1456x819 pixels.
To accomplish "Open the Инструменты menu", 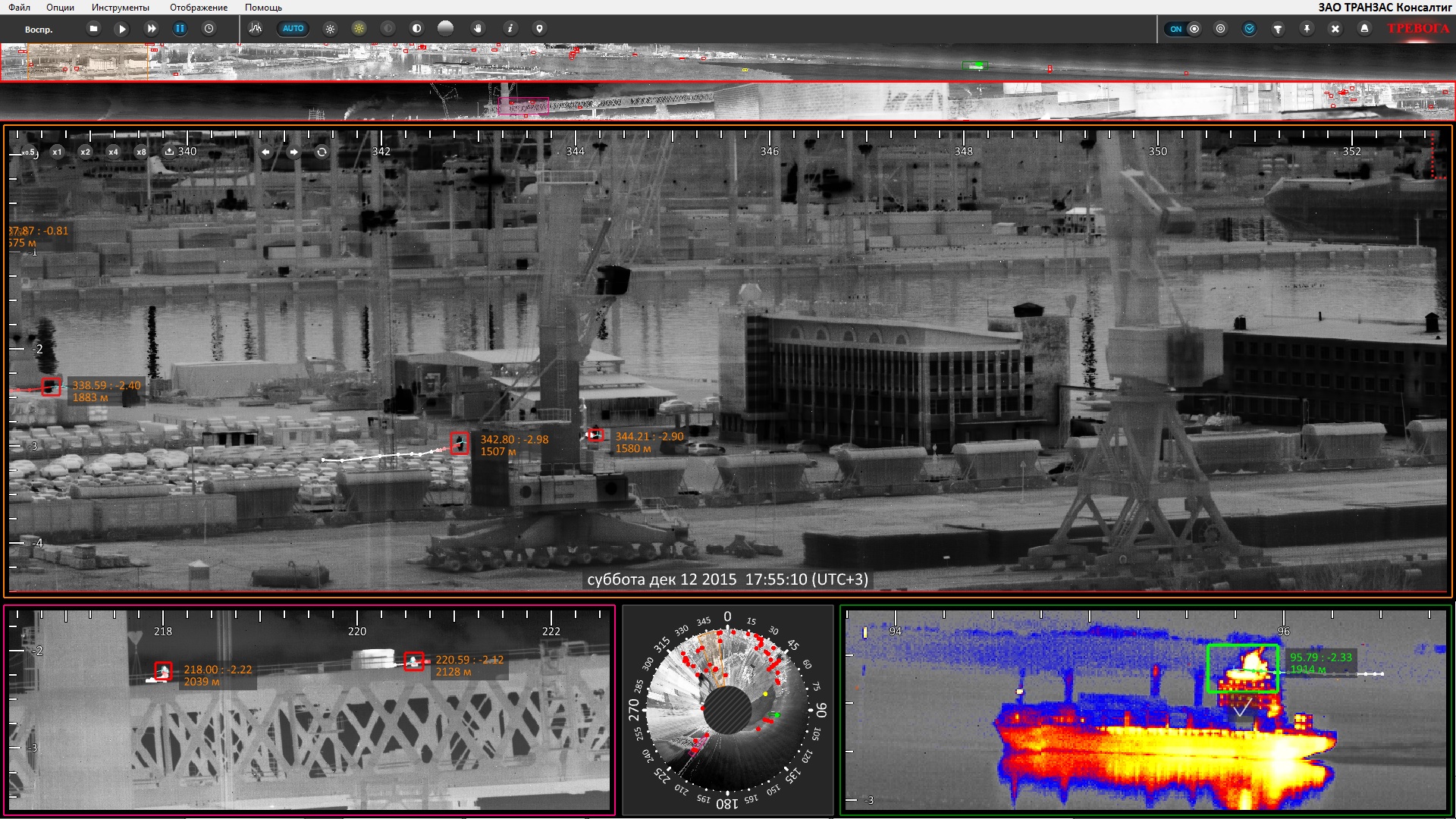I will pos(120,8).
